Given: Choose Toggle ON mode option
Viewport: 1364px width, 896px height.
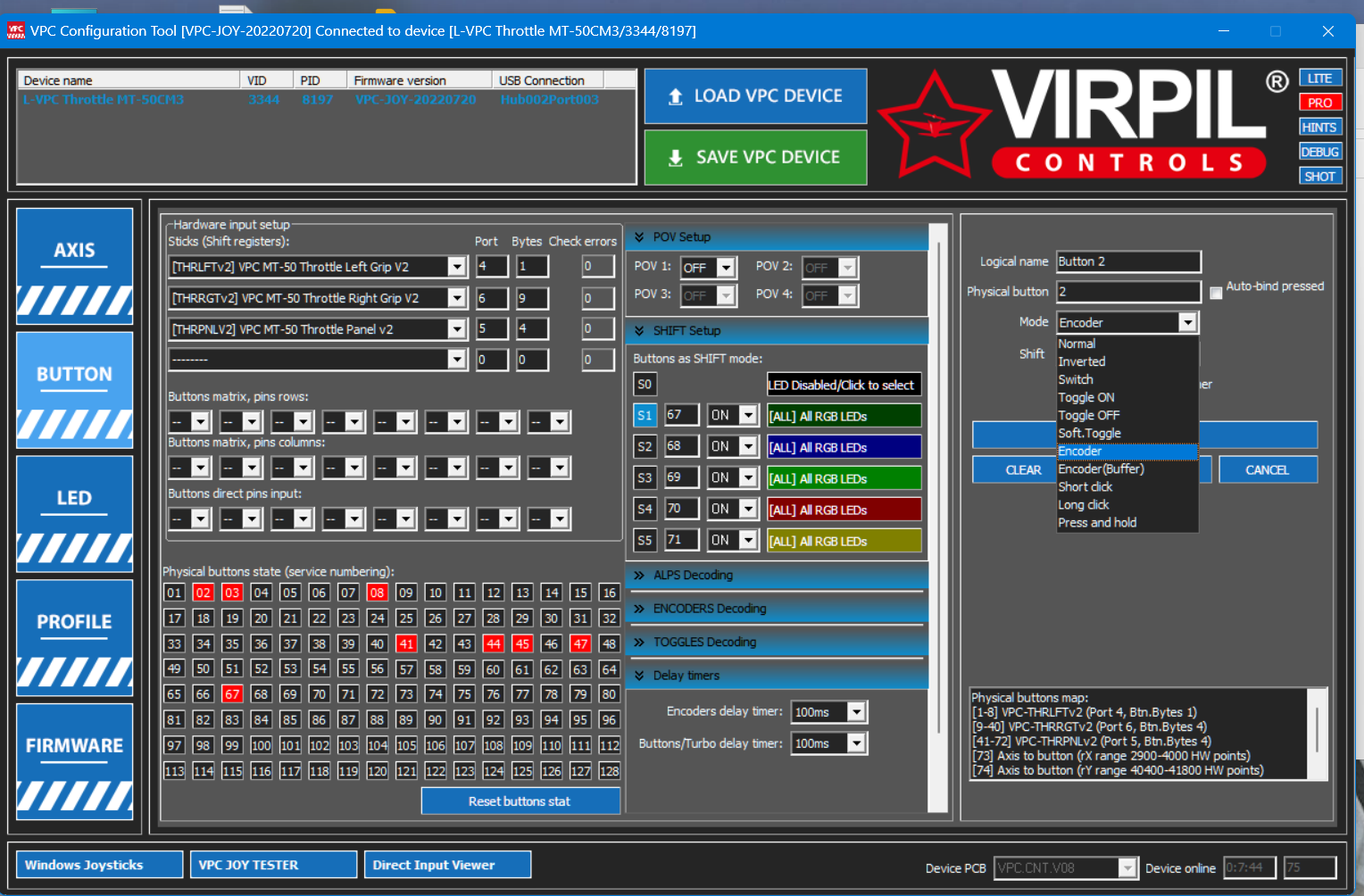Looking at the screenshot, I should pos(1127,398).
